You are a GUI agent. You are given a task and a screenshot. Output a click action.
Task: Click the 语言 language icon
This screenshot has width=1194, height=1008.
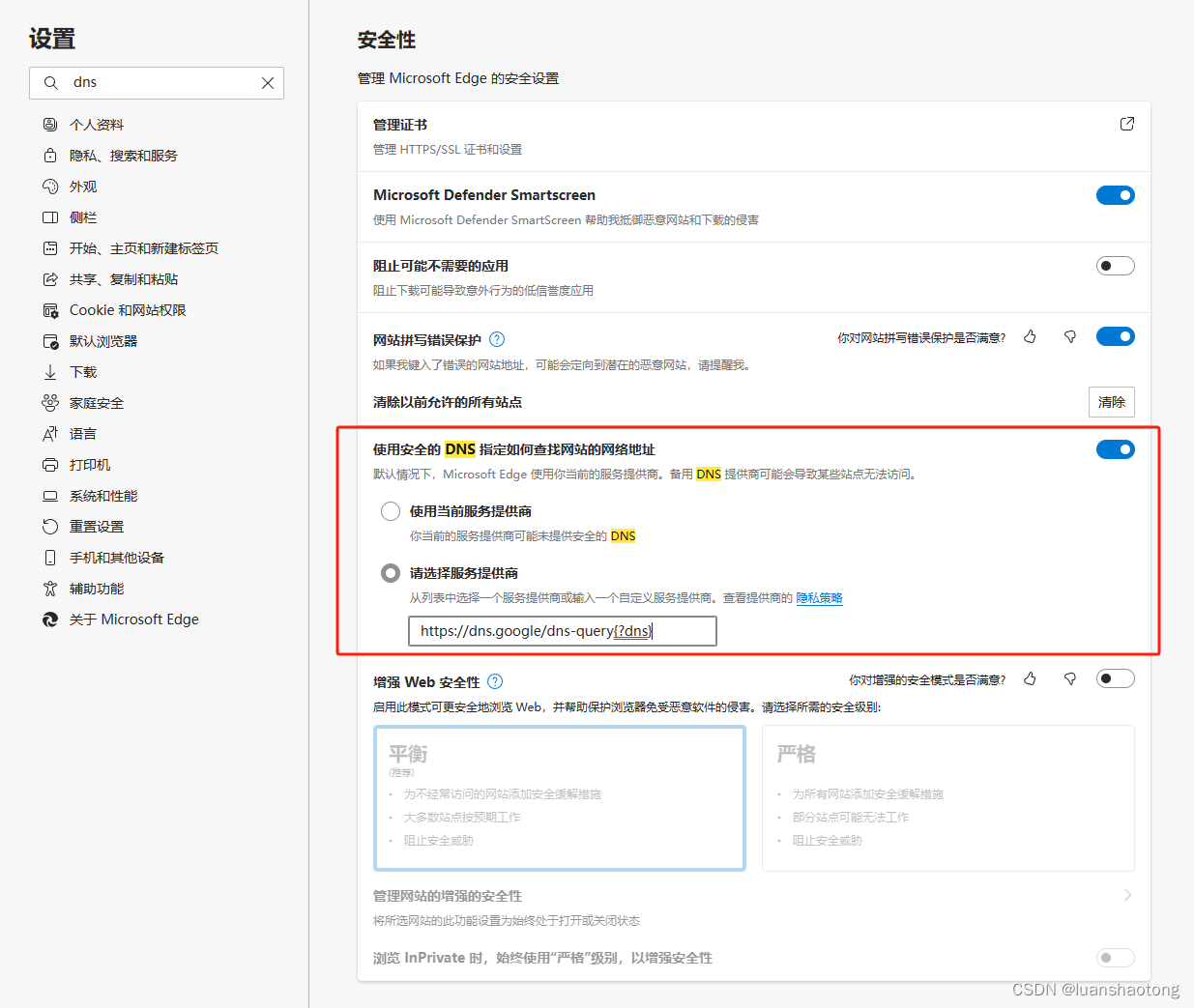(x=50, y=434)
